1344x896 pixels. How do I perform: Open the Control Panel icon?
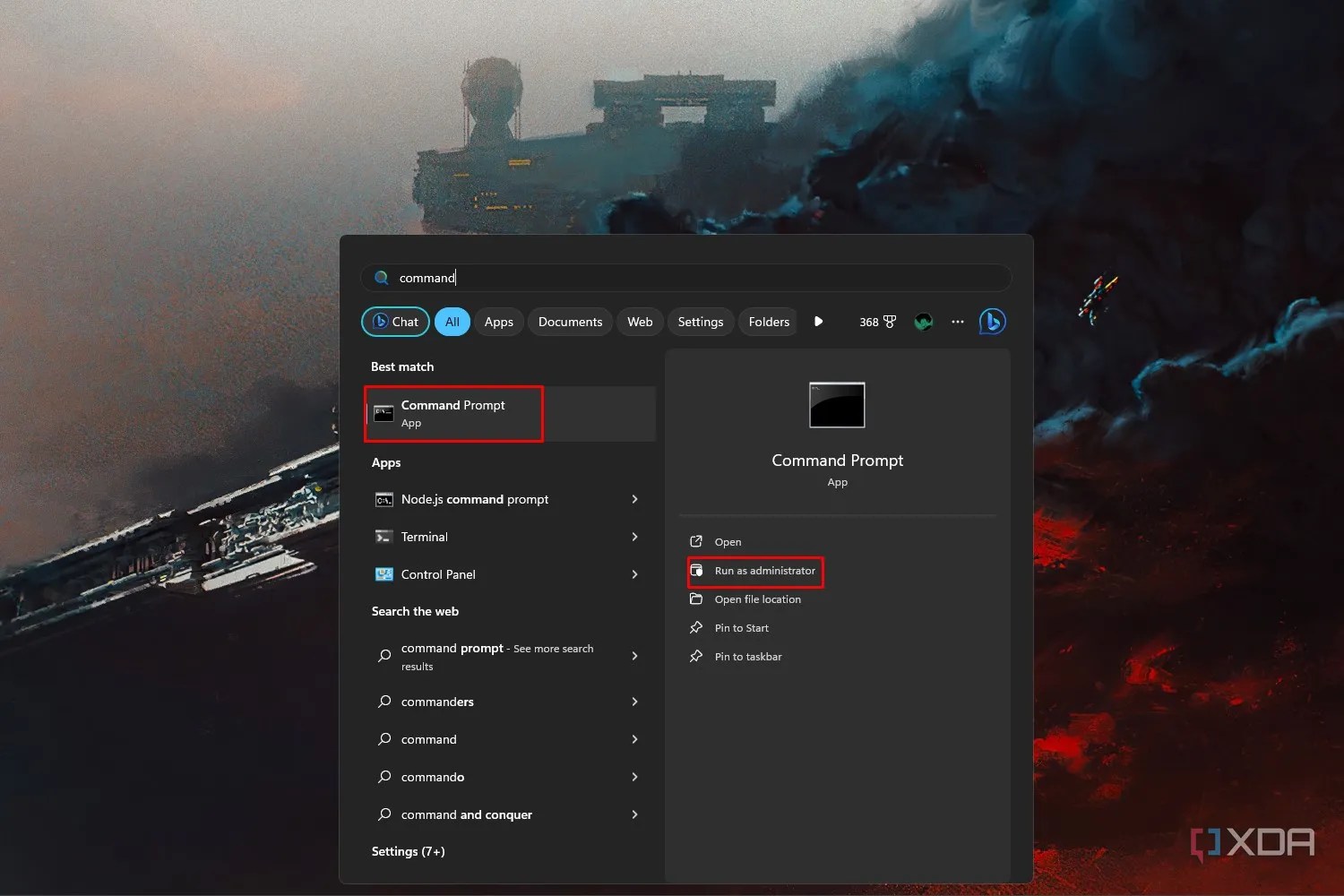point(383,574)
